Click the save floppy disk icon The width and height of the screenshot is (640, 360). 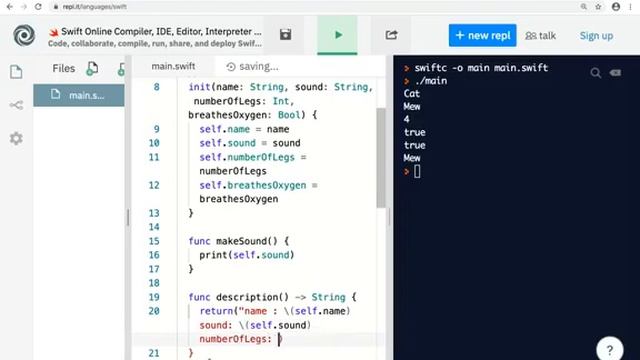click(x=285, y=35)
